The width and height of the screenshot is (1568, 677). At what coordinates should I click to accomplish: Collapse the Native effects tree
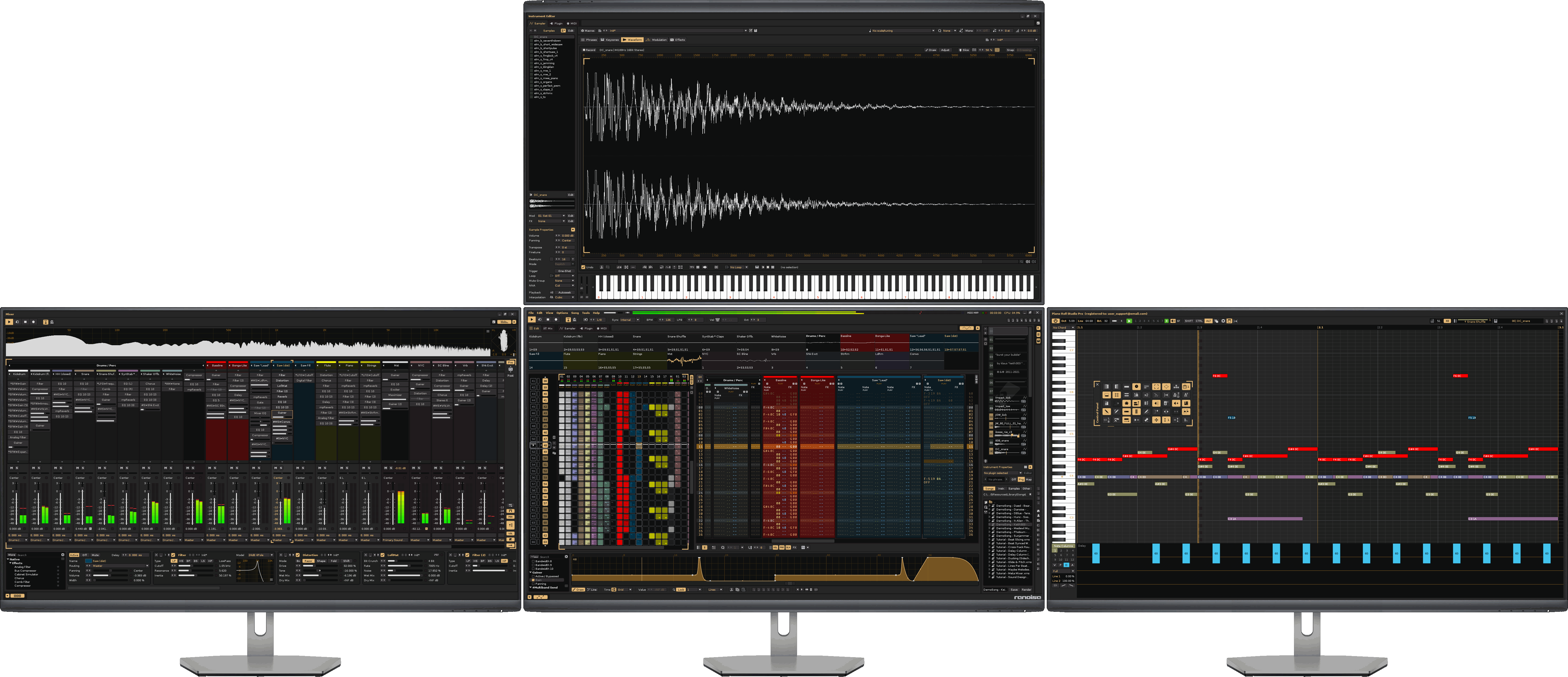8,559
